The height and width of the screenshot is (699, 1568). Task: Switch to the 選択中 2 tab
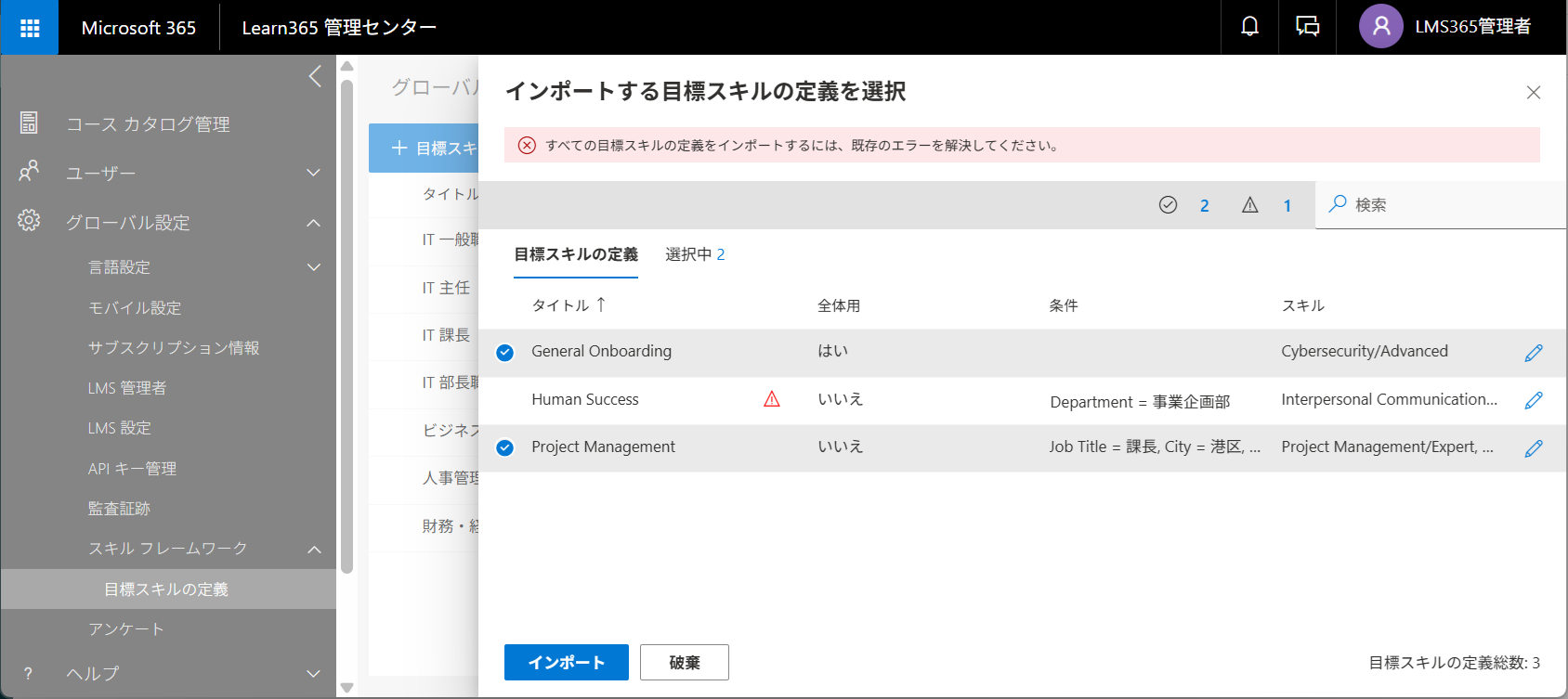695,254
